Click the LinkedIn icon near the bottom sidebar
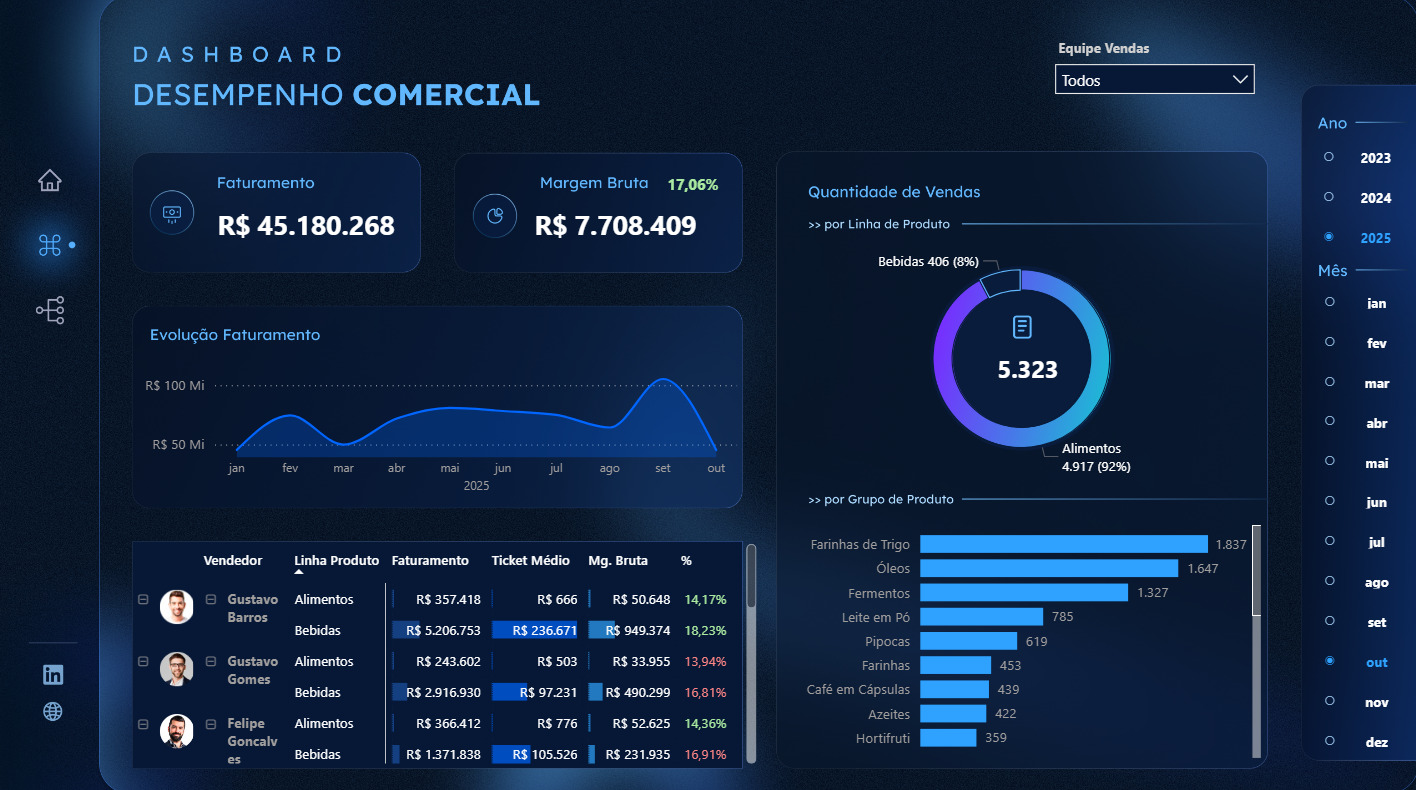The image size is (1416, 790). point(53,675)
